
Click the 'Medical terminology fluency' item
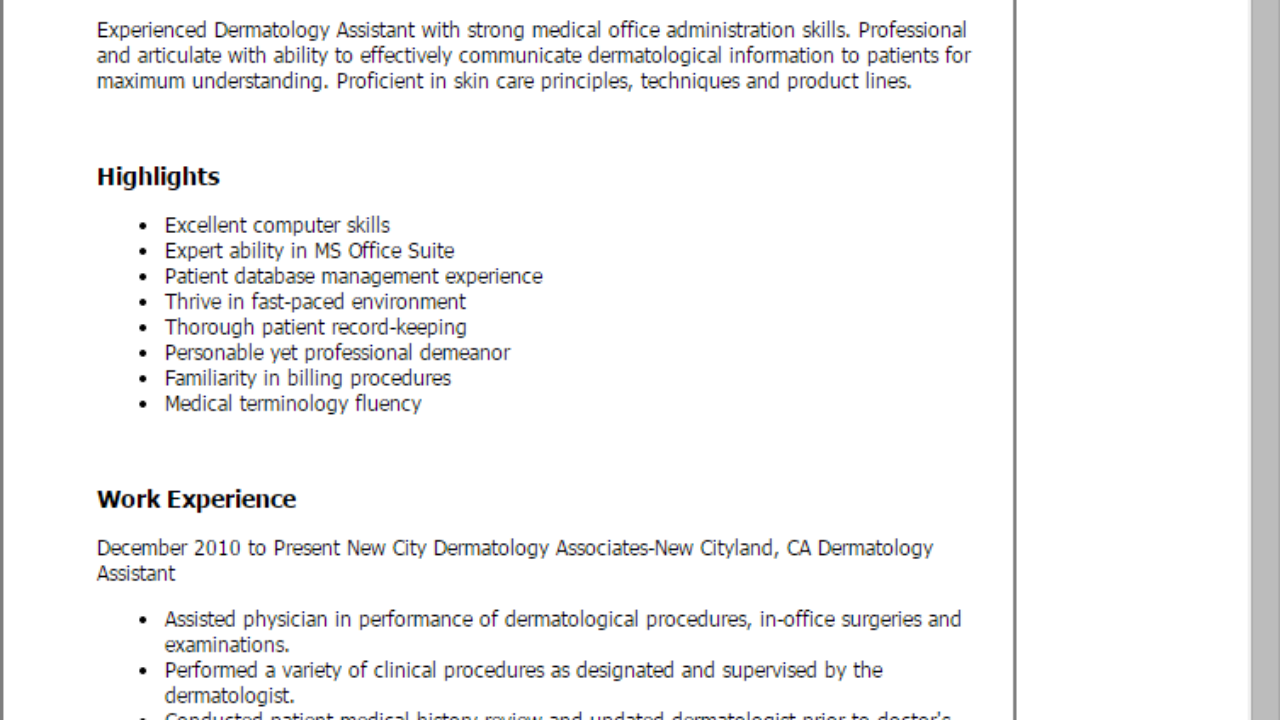(293, 404)
